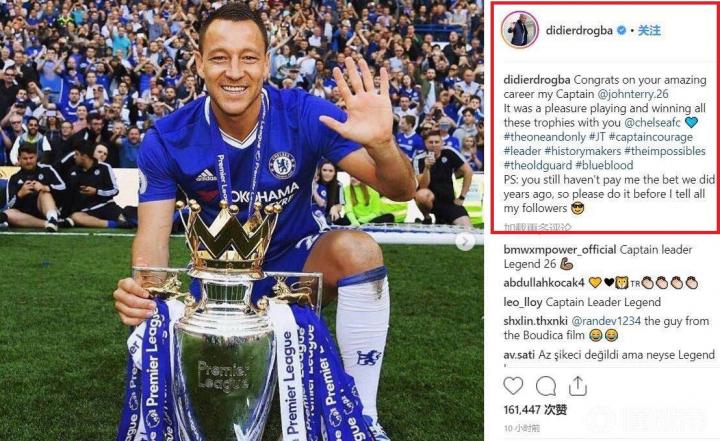Click the blue verified badge icon
This screenshot has width=720, height=441.
pyautogui.click(x=622, y=31)
